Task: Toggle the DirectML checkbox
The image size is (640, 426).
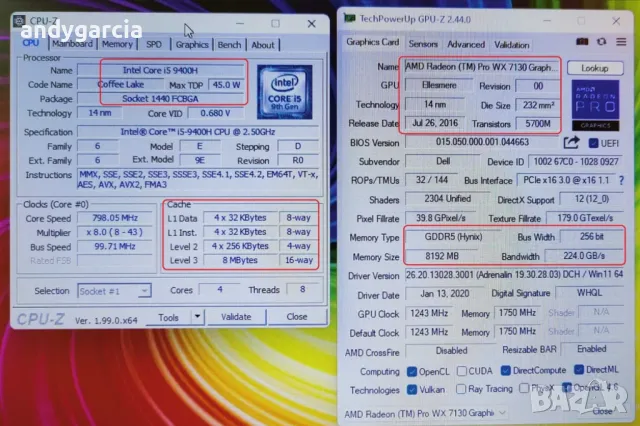Action: [x=579, y=370]
